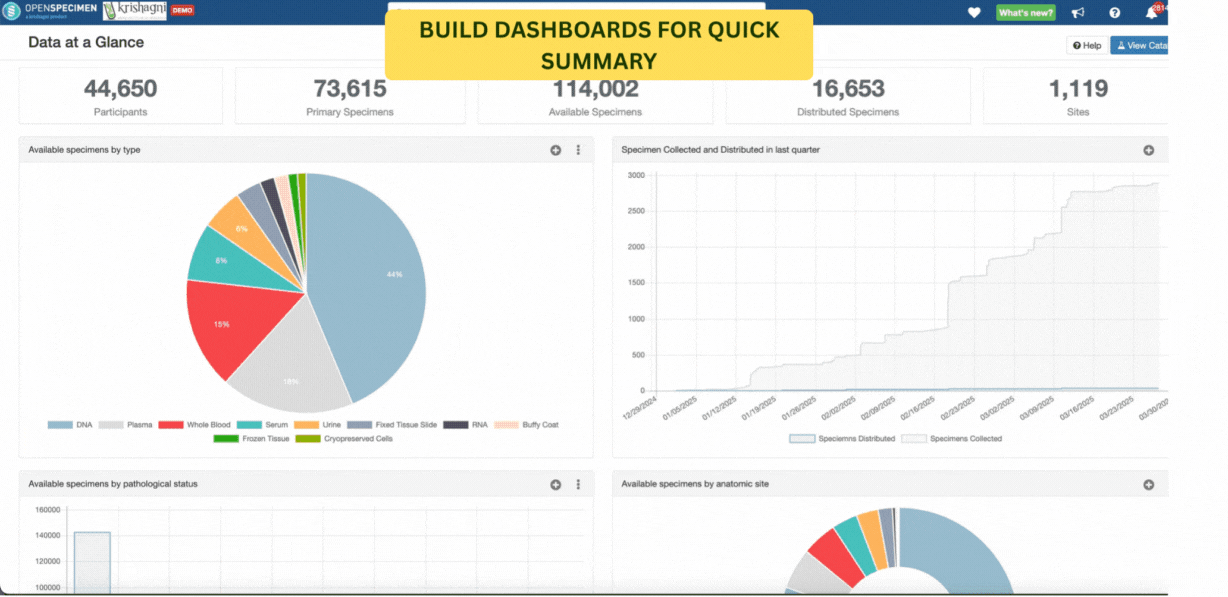Screen dimensions: 1228x597
Task: Click the 73,615 Primary Specimens card
Action: tap(350, 96)
